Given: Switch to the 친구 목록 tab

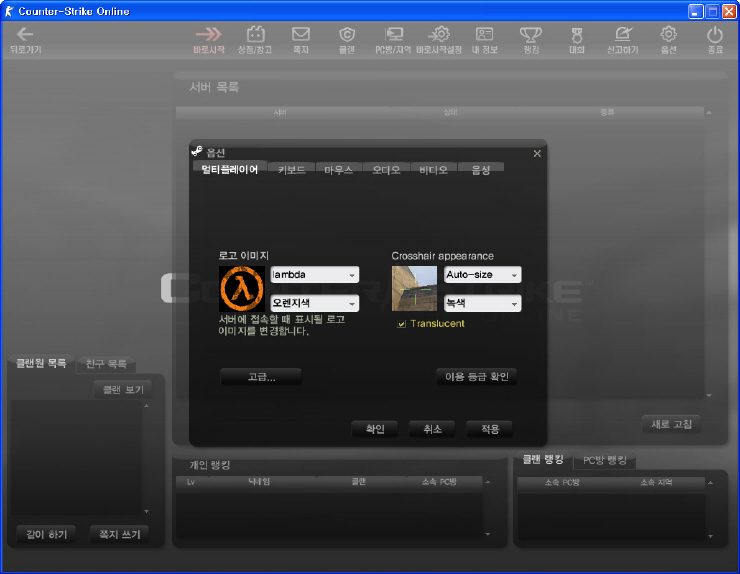Looking at the screenshot, I should (x=106, y=364).
